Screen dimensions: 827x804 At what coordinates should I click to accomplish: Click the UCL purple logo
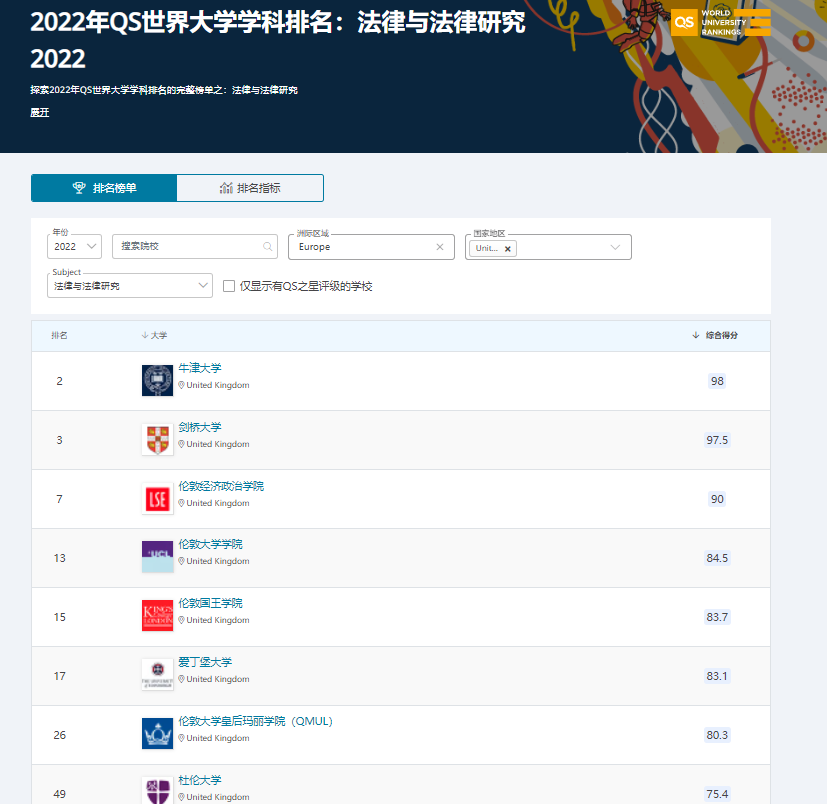(x=157, y=557)
